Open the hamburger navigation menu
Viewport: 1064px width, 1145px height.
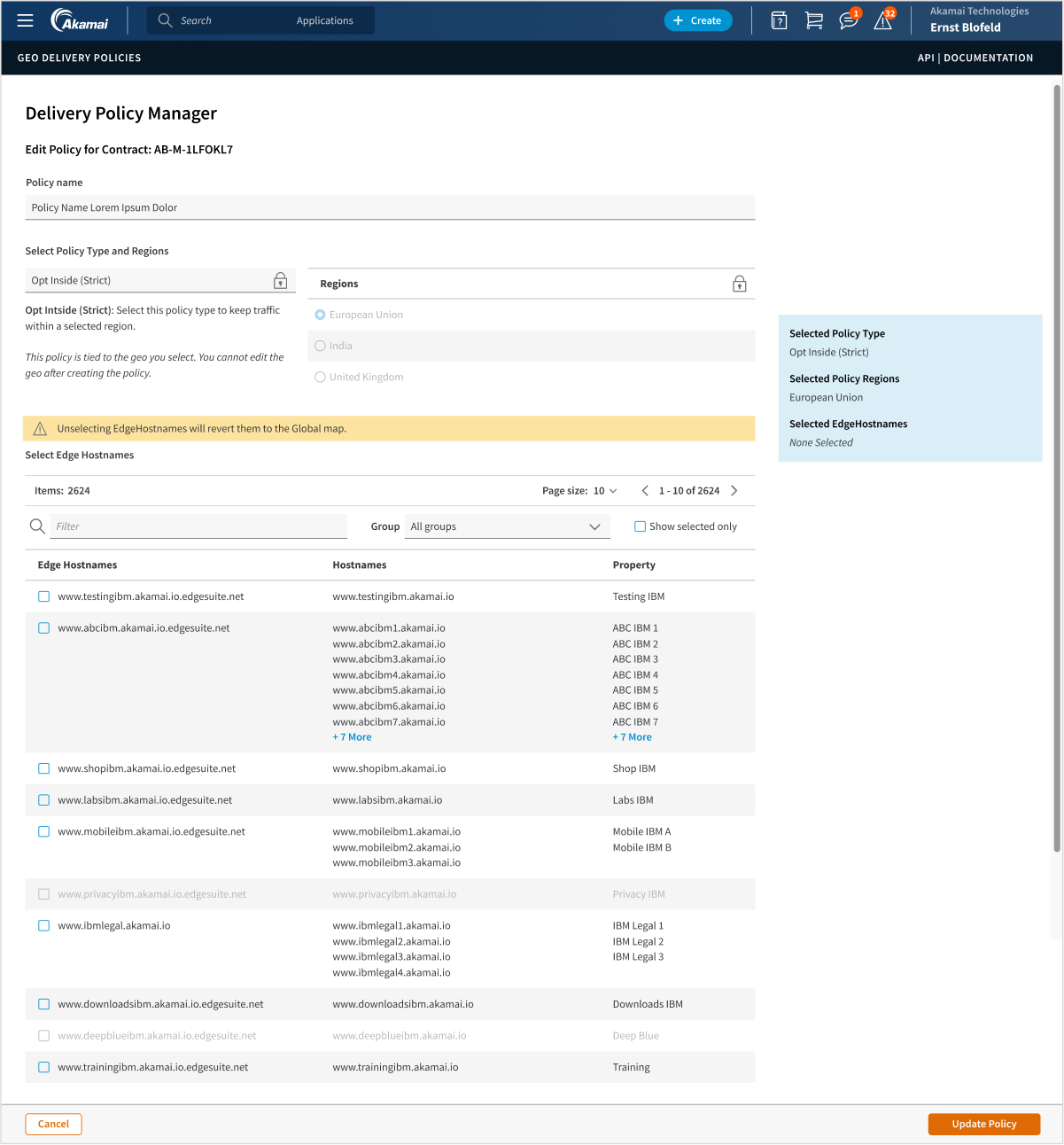pyautogui.click(x=25, y=19)
